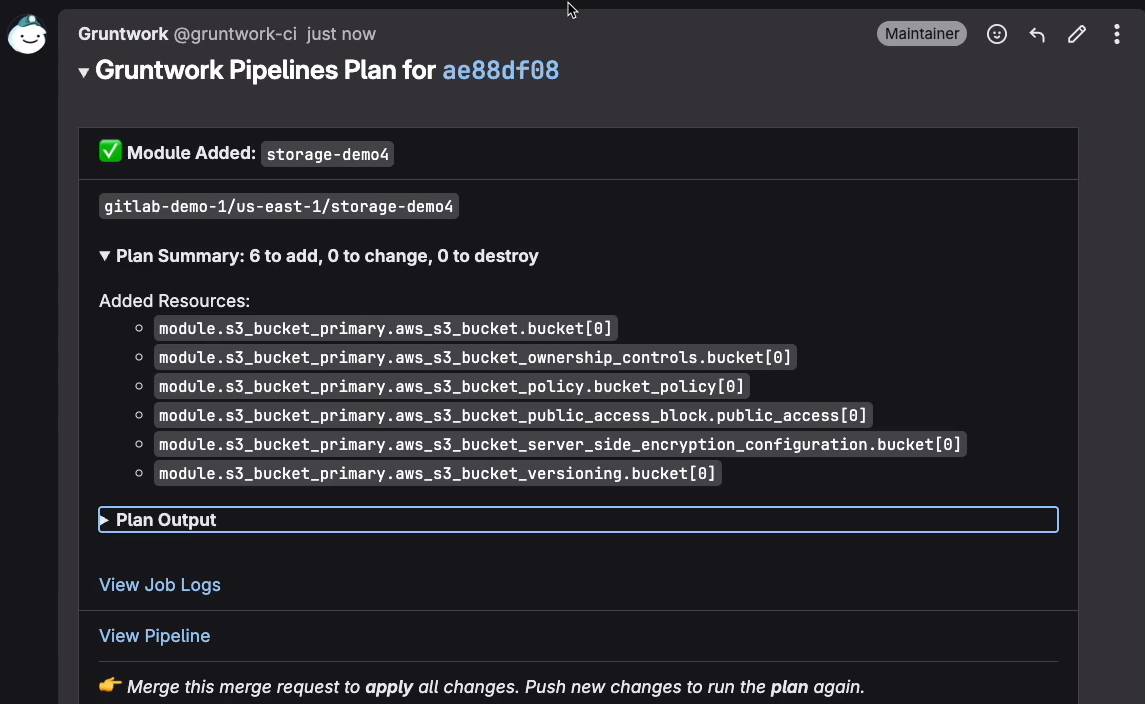
Task: Click the Gruntwork avatar image
Action: (27, 34)
